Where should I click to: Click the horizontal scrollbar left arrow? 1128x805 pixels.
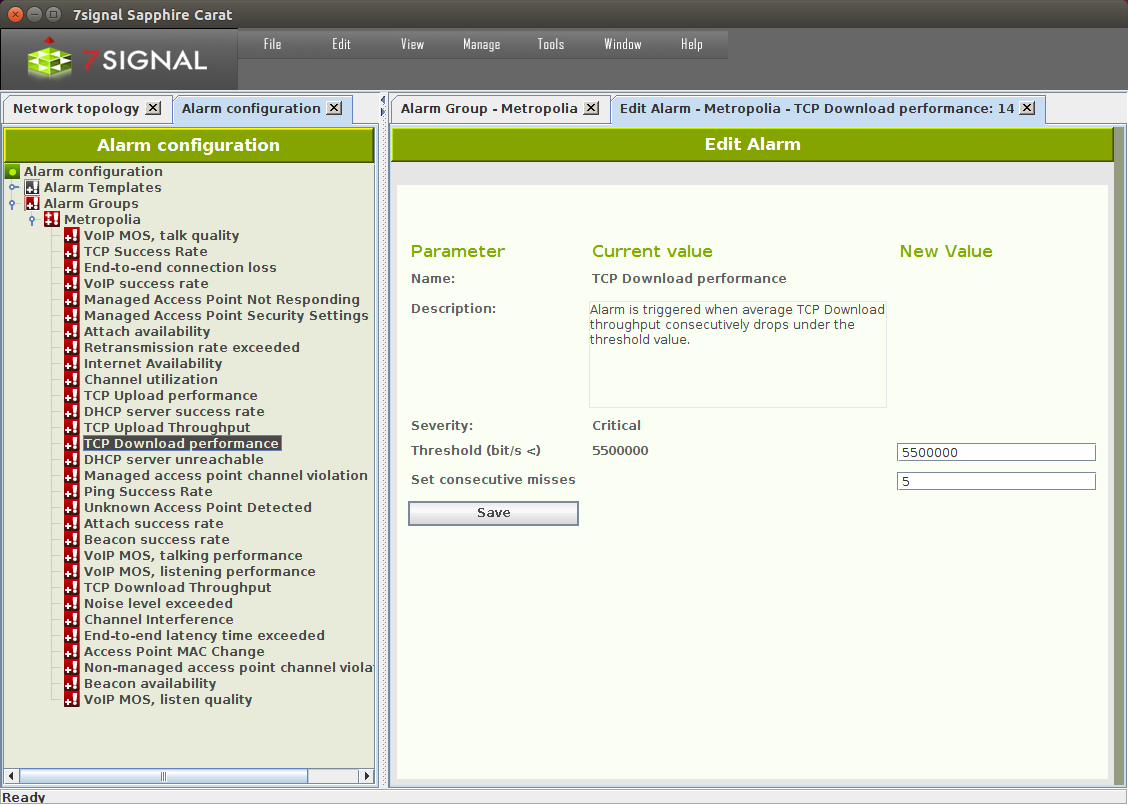[x=12, y=776]
